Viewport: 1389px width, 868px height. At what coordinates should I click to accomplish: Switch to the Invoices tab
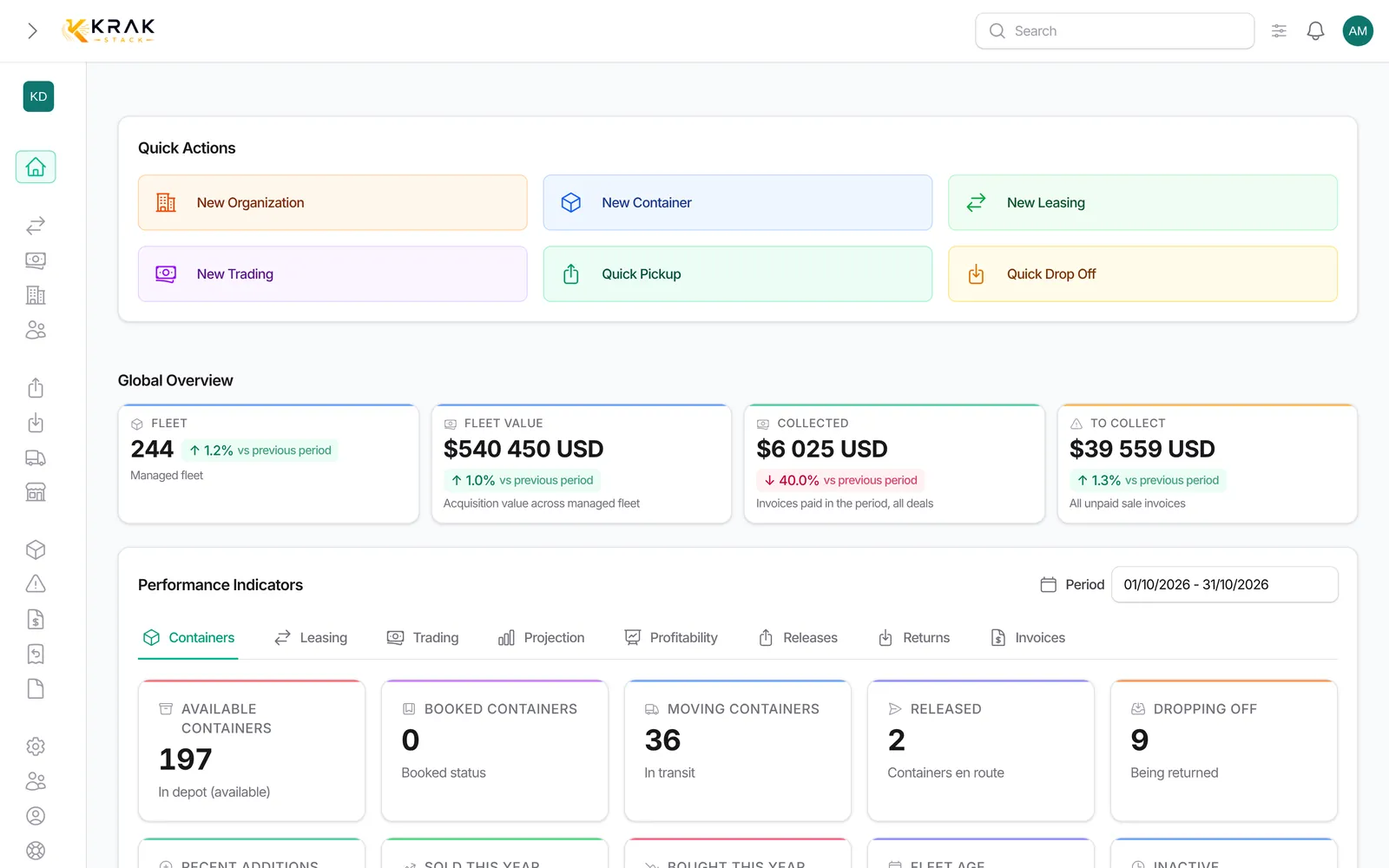pos(1028,638)
